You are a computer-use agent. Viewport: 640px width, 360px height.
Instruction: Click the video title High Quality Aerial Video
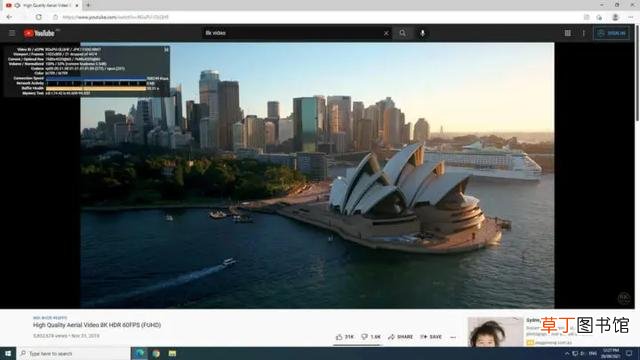(97, 325)
